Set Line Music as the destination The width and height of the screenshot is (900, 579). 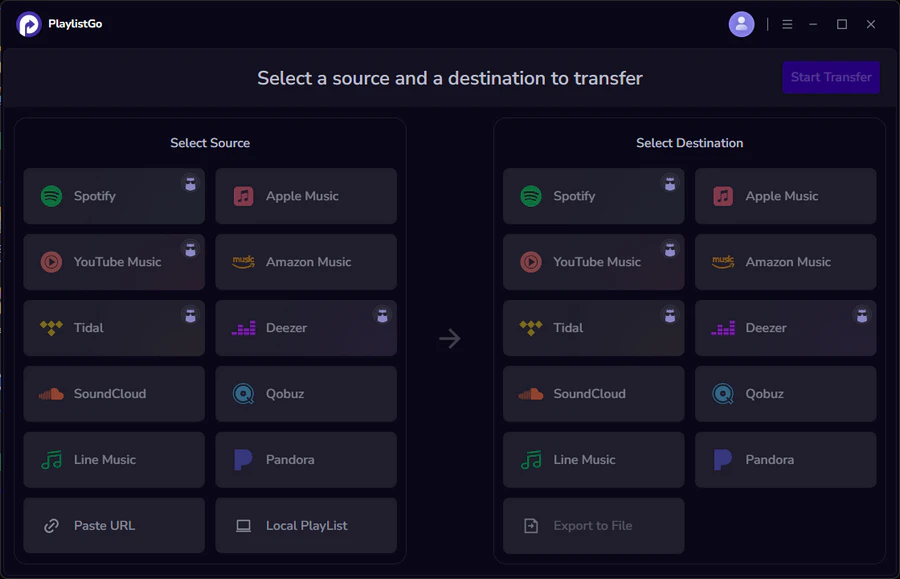593,460
